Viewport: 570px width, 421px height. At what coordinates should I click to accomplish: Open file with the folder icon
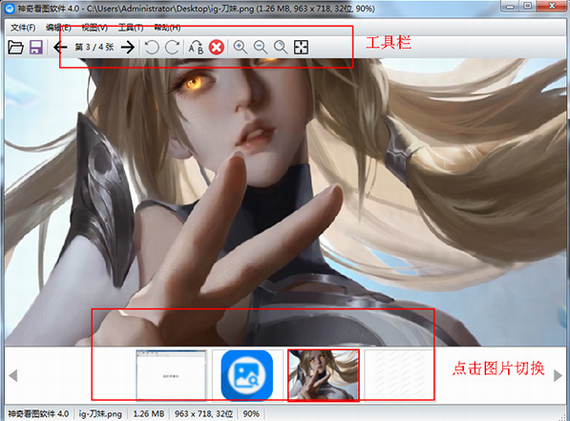[x=16, y=47]
